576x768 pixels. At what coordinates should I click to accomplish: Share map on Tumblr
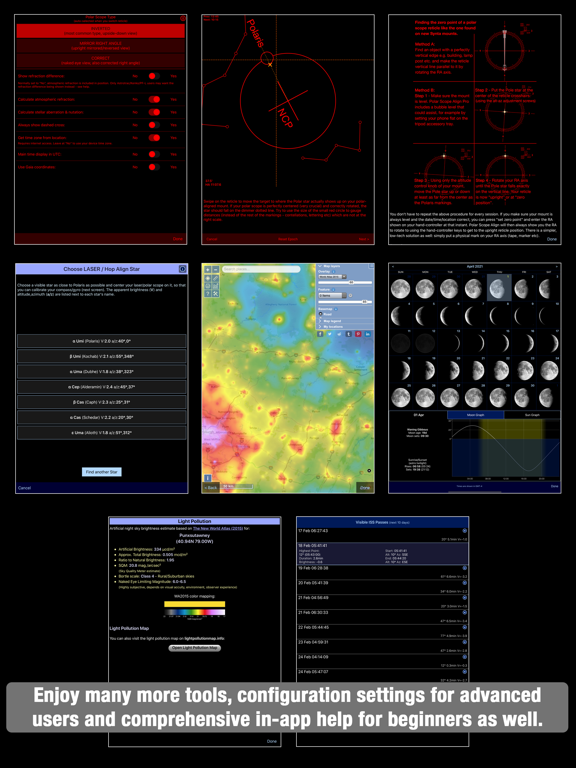(349, 334)
